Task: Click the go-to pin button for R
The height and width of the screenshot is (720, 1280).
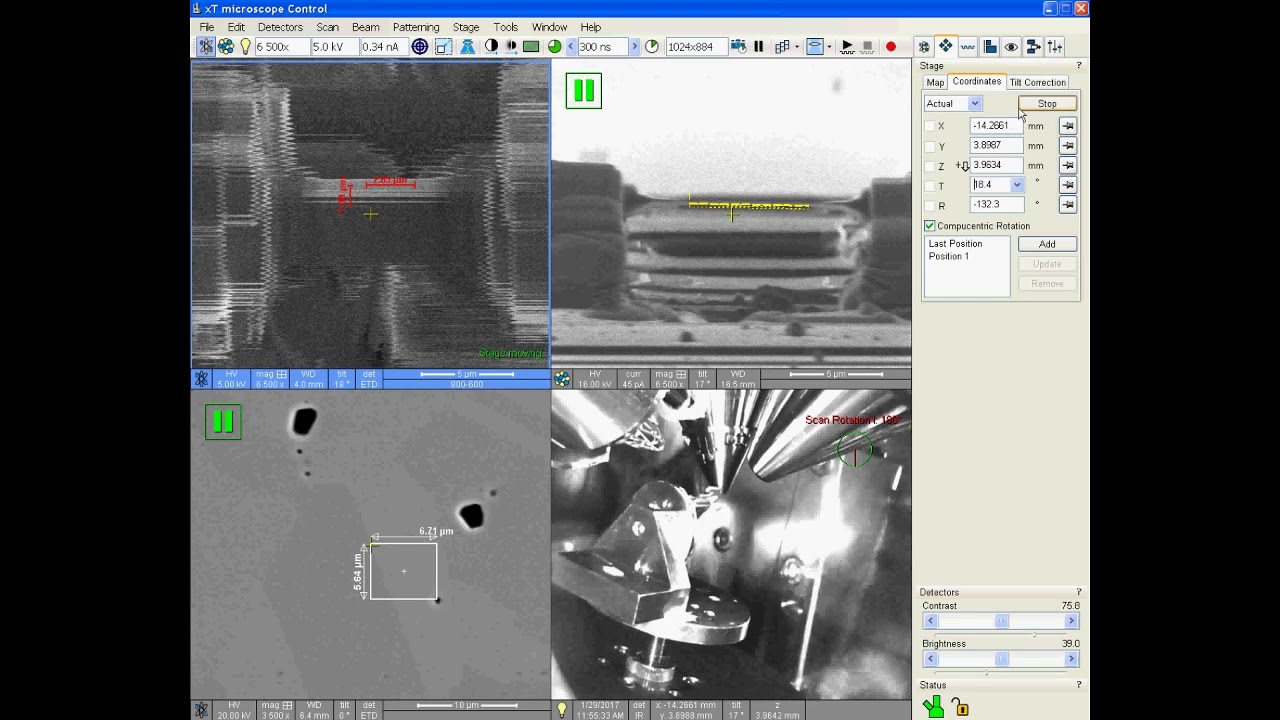Action: click(x=1068, y=204)
